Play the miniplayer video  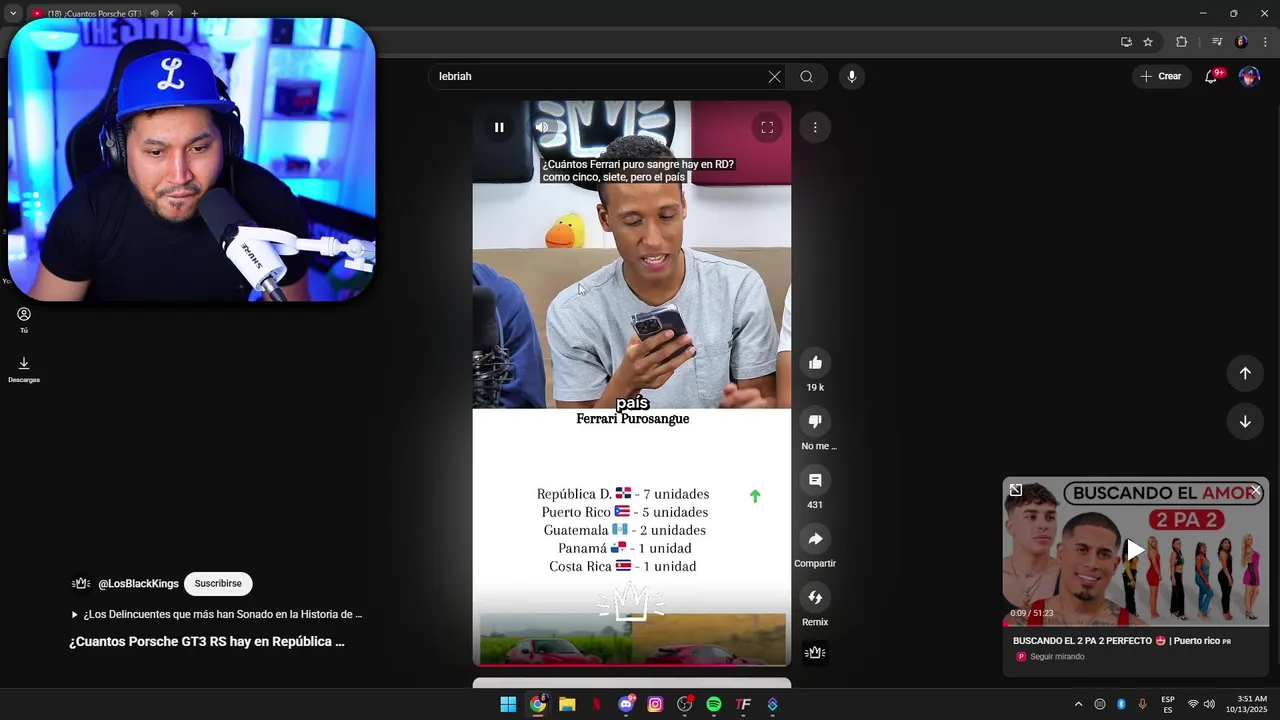tap(1135, 549)
